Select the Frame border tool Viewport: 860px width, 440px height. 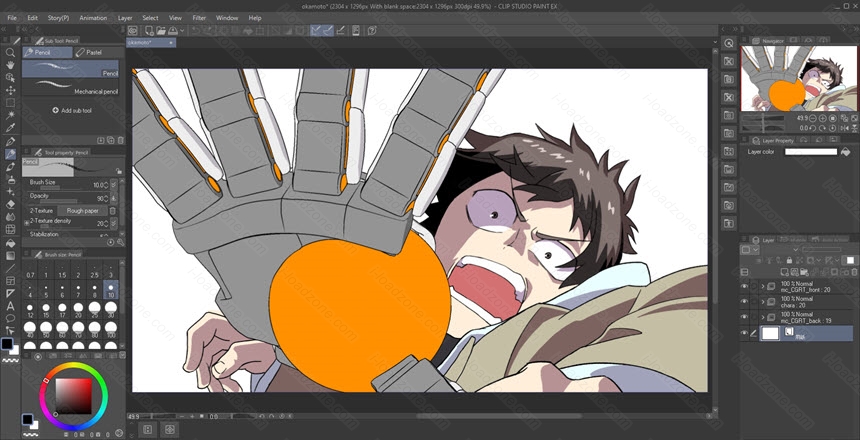pos(10,280)
